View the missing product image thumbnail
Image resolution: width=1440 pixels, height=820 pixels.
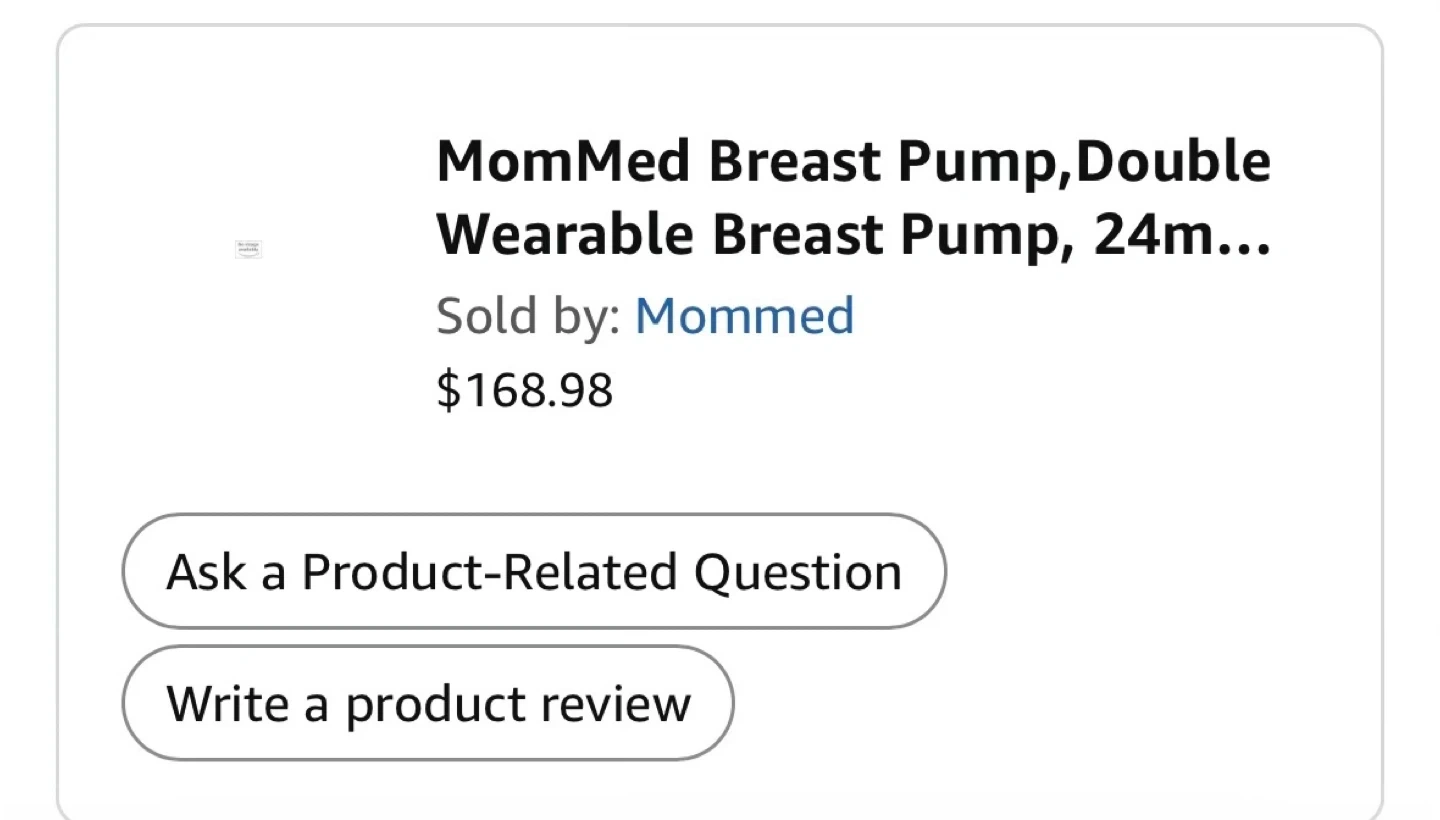click(248, 249)
